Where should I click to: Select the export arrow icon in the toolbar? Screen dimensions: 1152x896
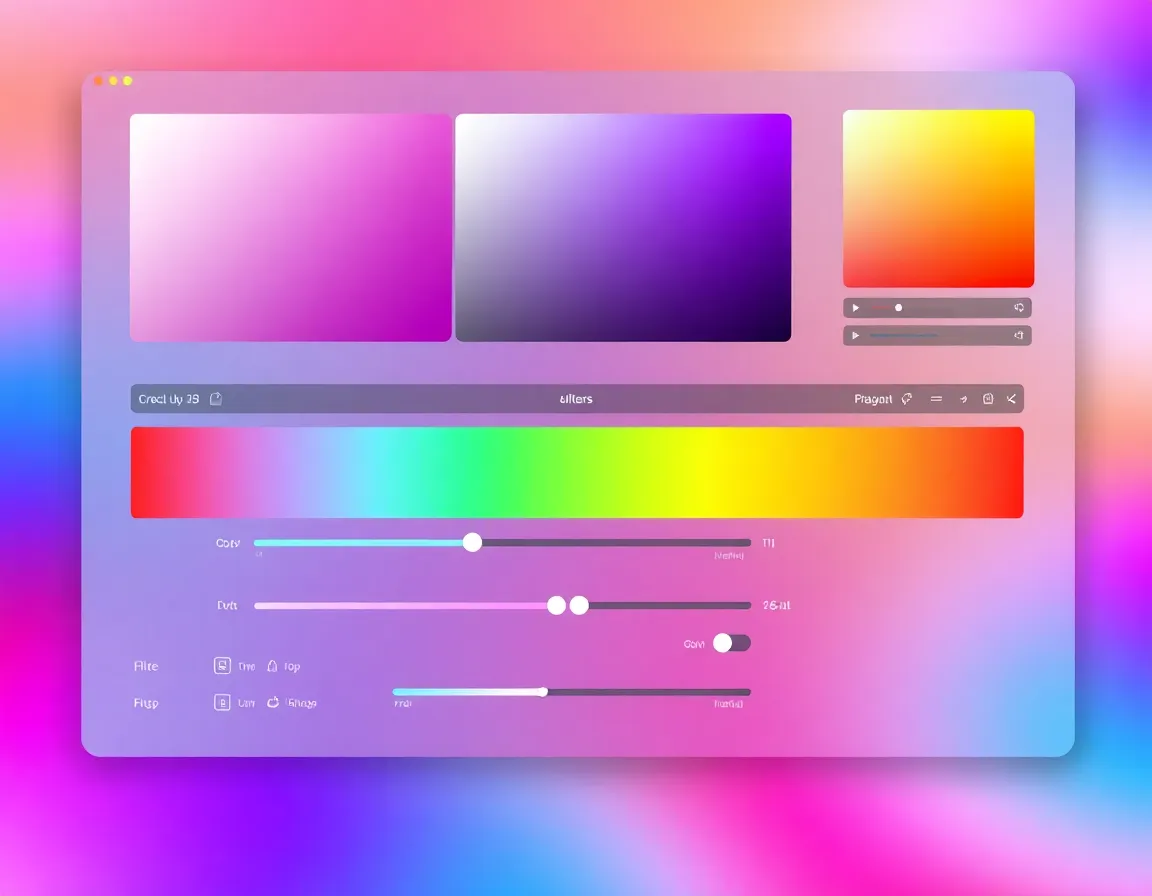coord(962,398)
